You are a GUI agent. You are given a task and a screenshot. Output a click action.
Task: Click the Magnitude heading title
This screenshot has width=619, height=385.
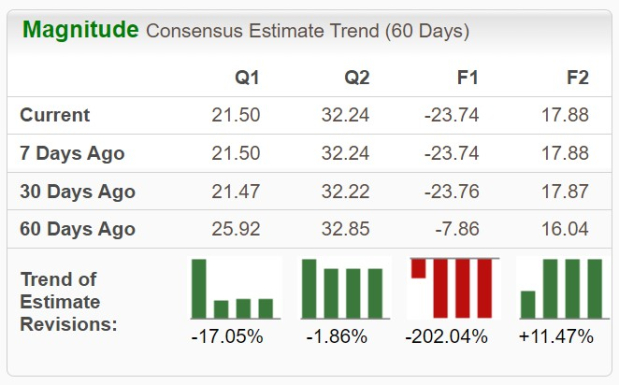[x=81, y=30]
